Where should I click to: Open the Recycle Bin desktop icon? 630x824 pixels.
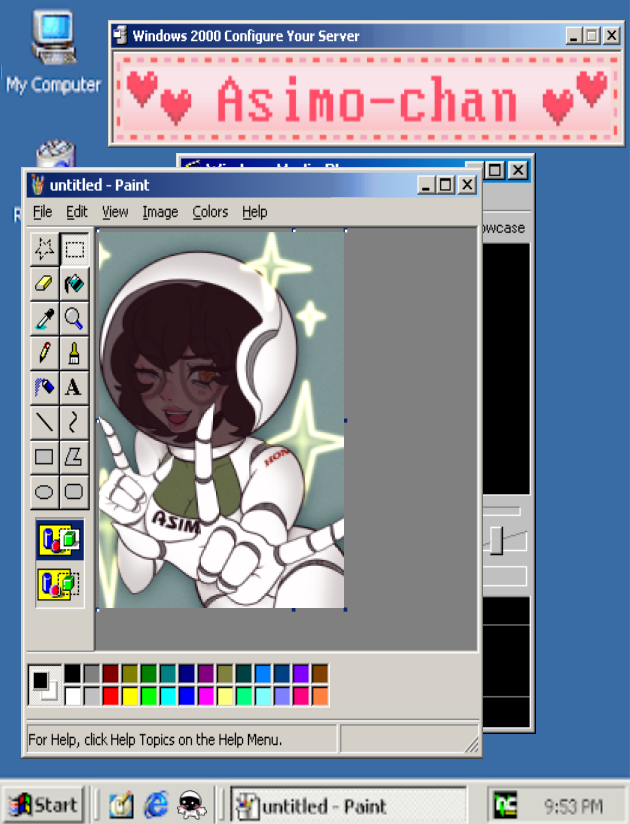56,153
